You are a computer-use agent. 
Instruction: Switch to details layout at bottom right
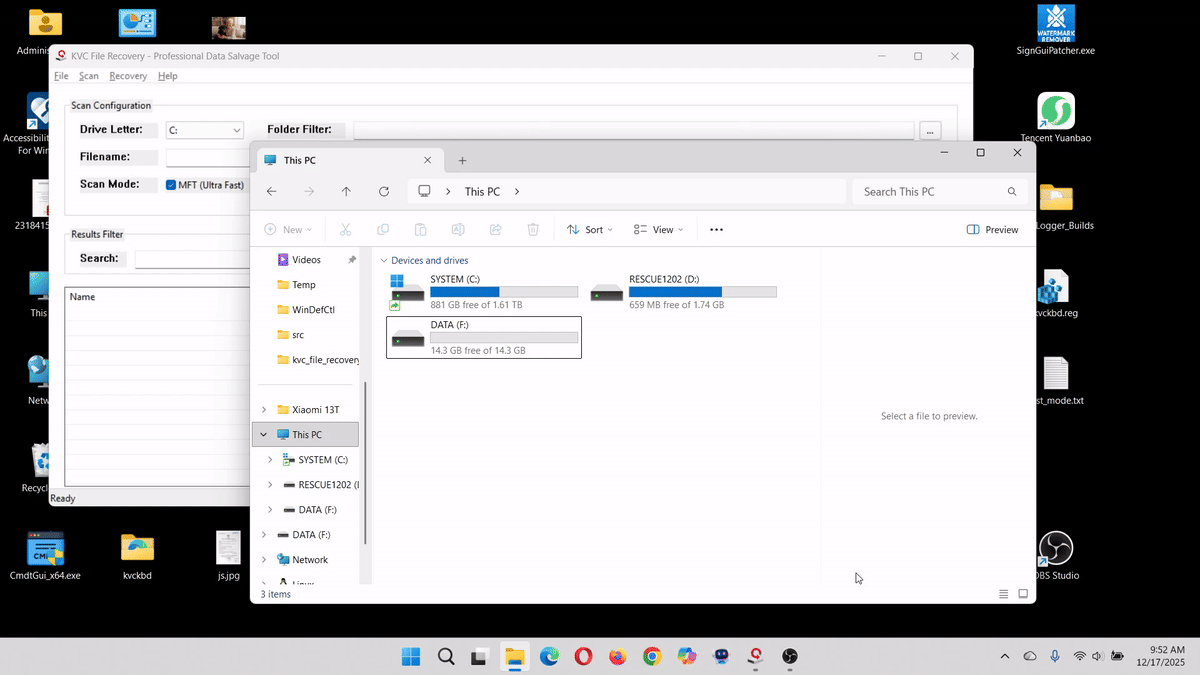pos(1003,593)
